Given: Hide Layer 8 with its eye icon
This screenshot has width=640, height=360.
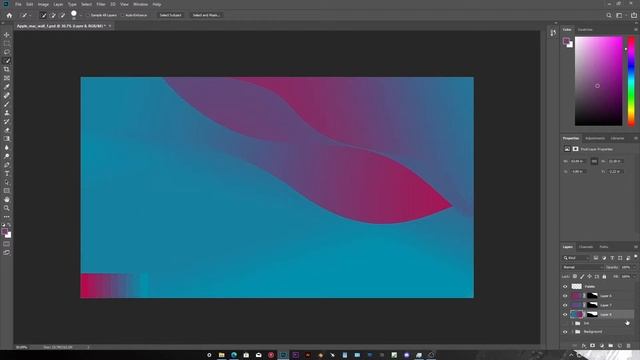Looking at the screenshot, I should pos(565,315).
